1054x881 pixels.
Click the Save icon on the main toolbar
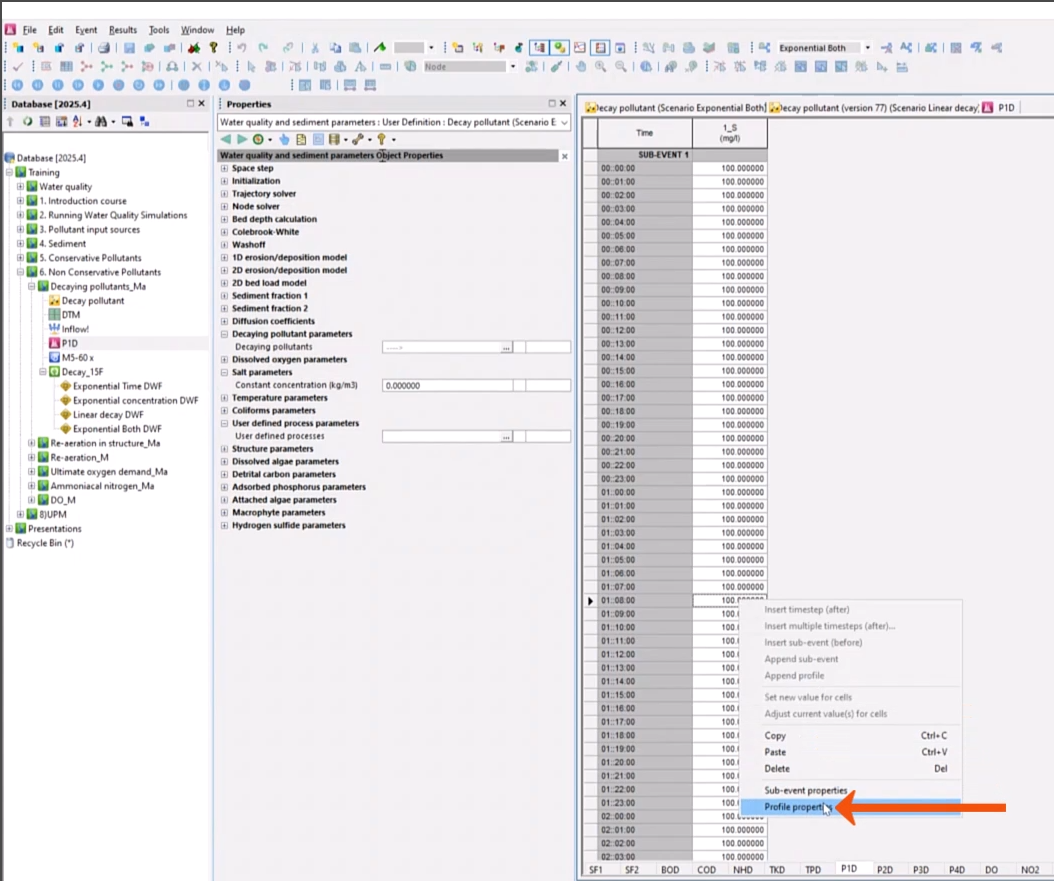[129, 47]
